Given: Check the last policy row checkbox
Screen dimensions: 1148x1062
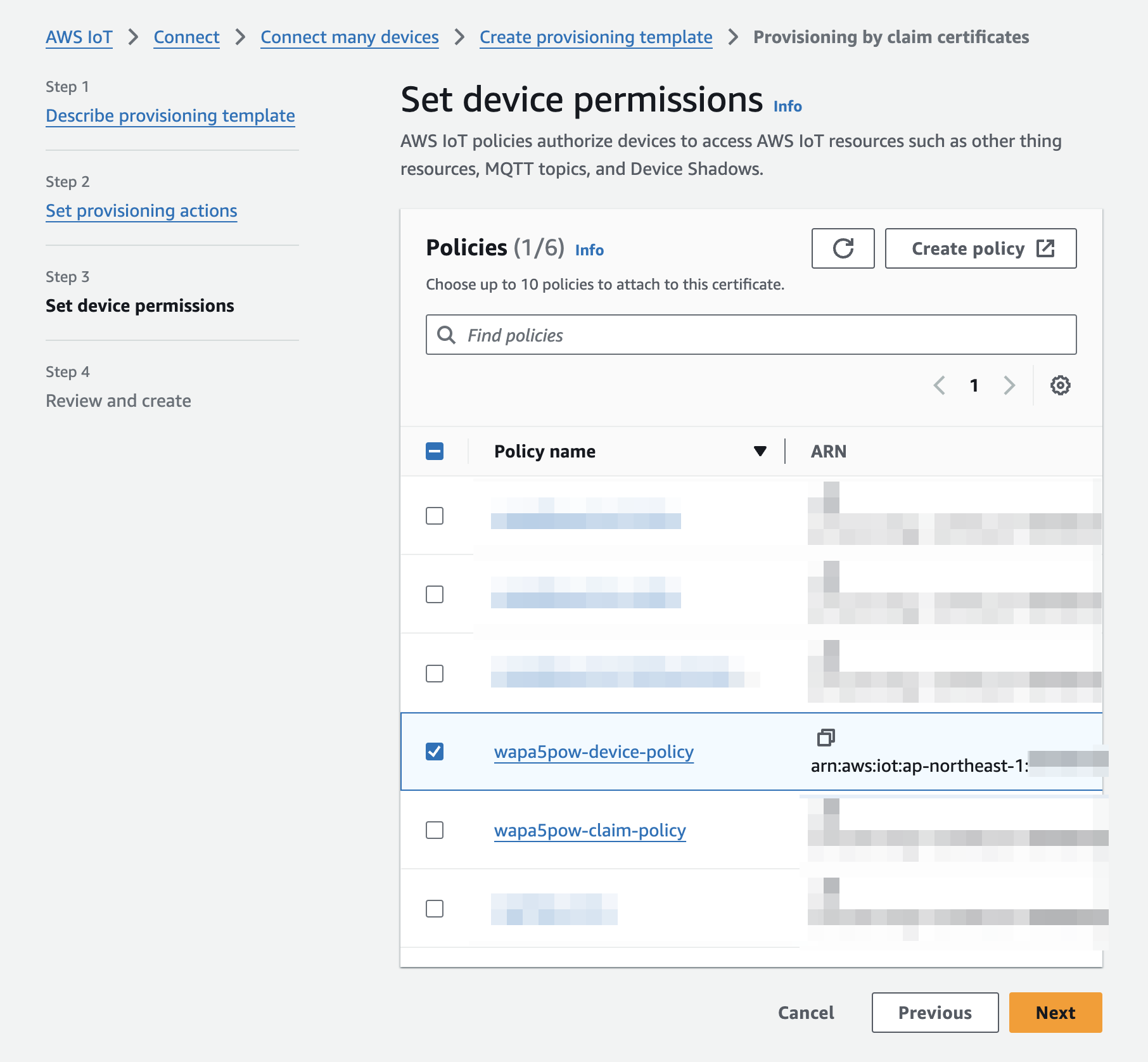Looking at the screenshot, I should click(435, 909).
